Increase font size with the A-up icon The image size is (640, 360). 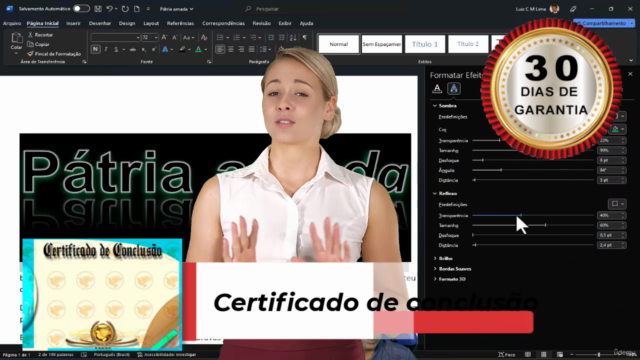164,38
